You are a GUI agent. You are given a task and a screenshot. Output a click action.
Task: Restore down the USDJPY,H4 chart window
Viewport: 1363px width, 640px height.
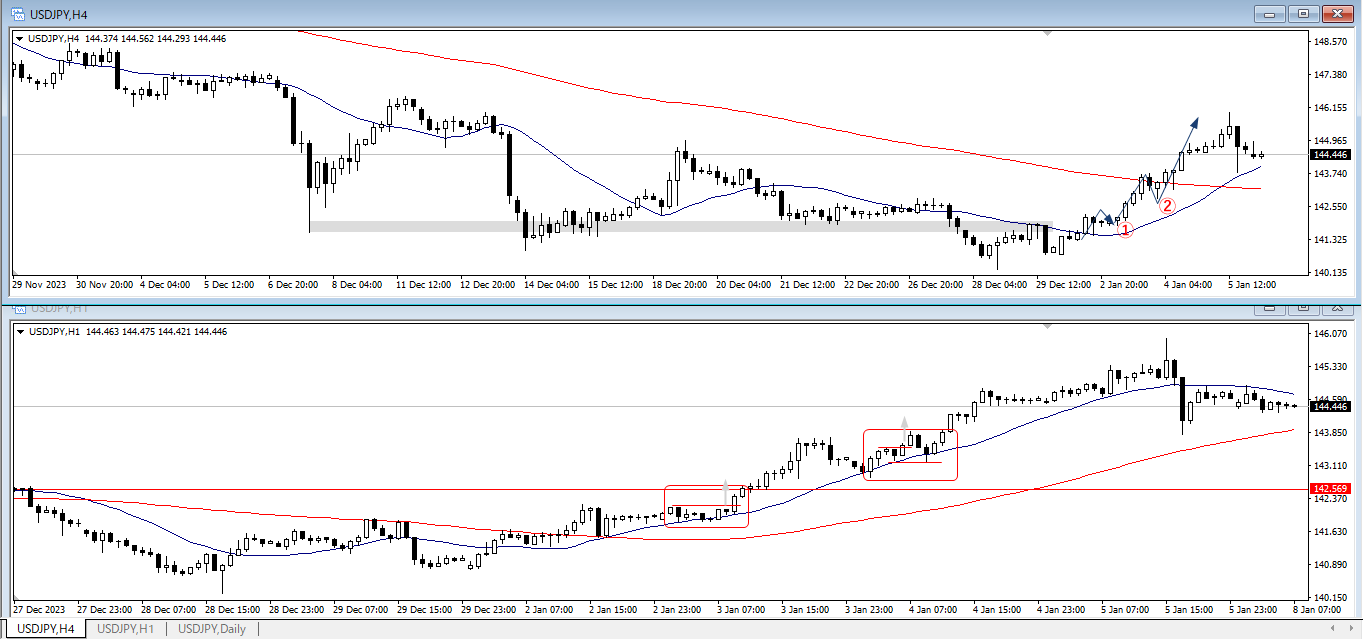click(1303, 14)
